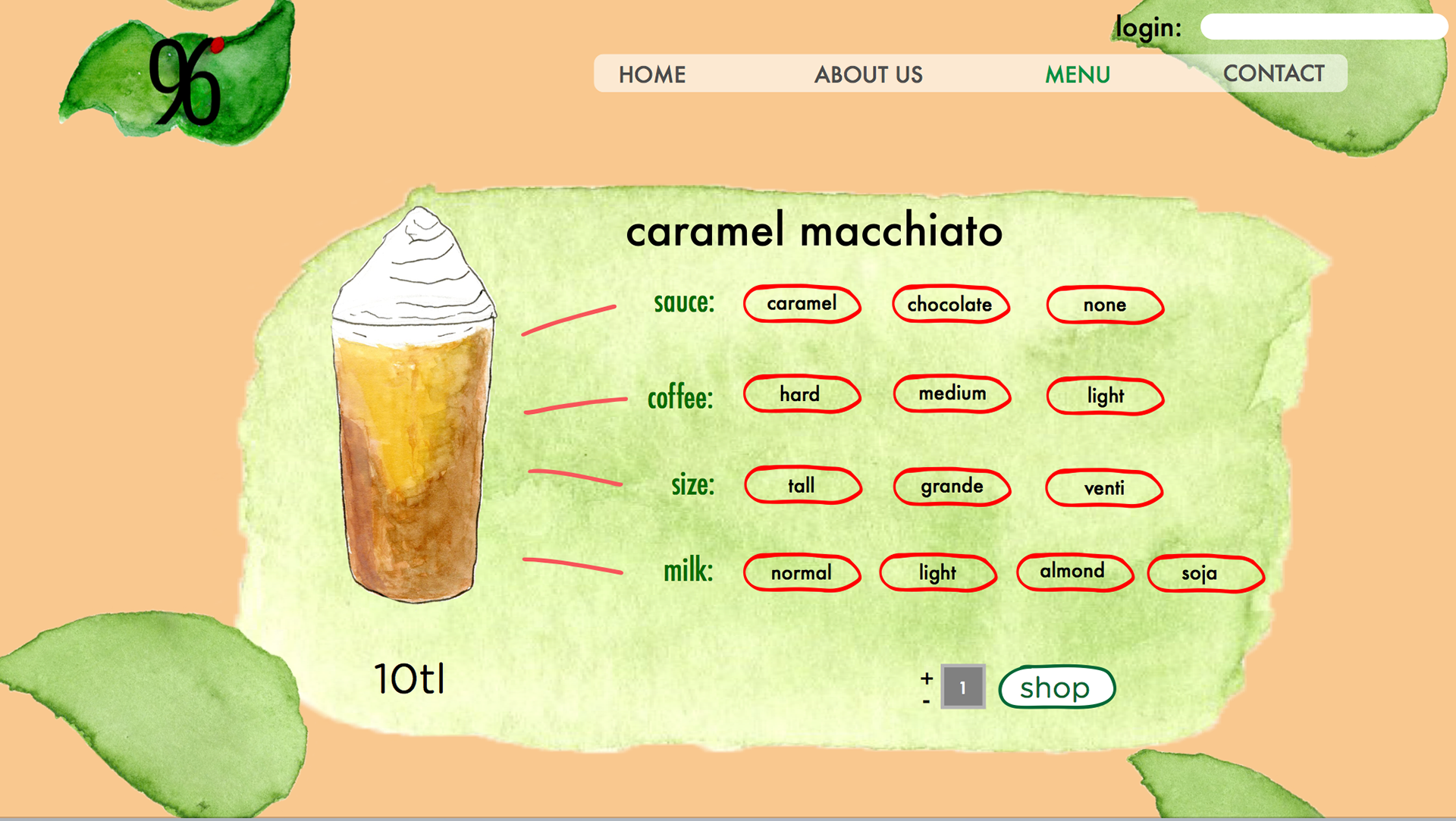Image resolution: width=1456 pixels, height=821 pixels.
Task: Open the HOME navigation item
Action: tap(652, 74)
